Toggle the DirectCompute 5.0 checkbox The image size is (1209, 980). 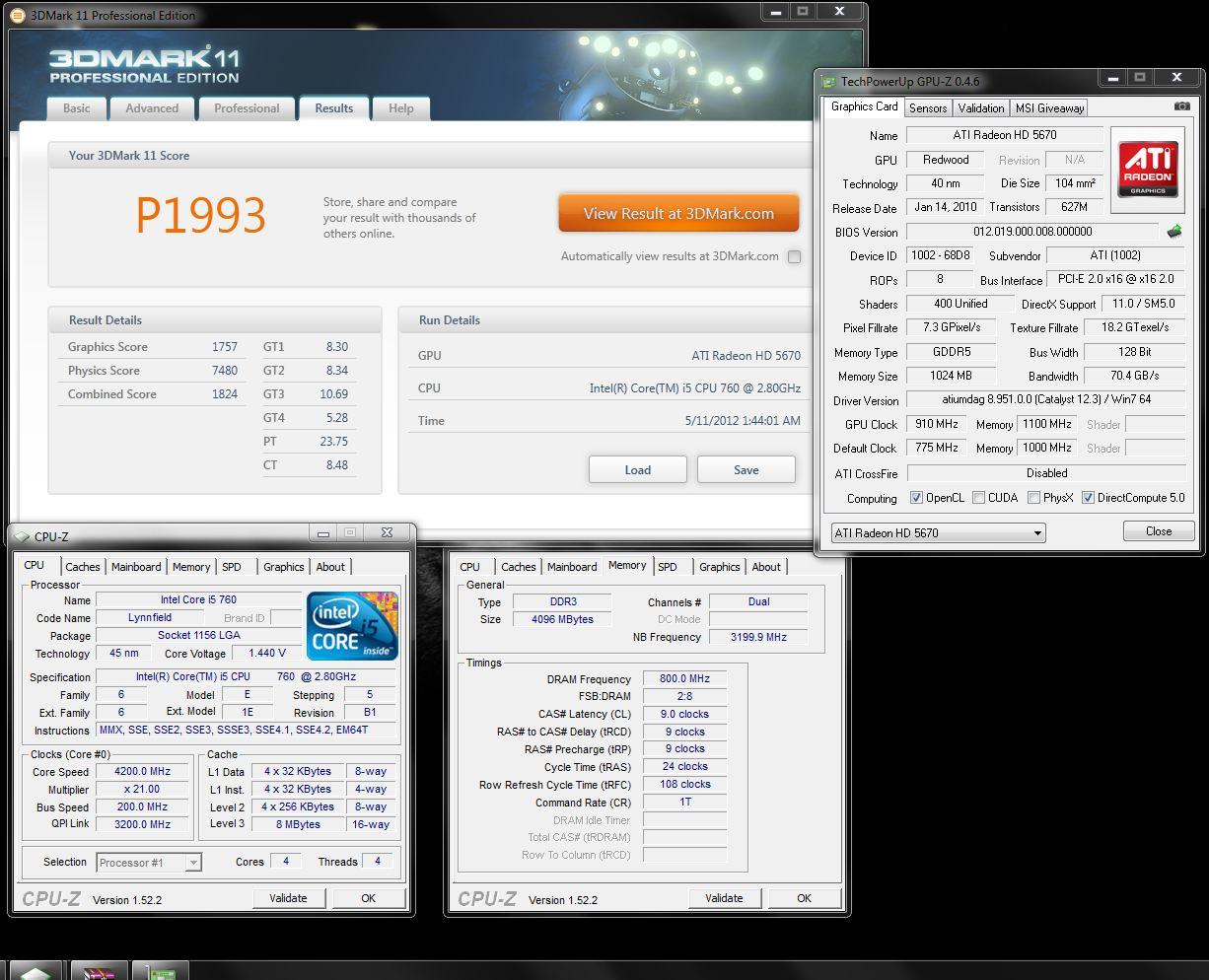pos(1088,498)
